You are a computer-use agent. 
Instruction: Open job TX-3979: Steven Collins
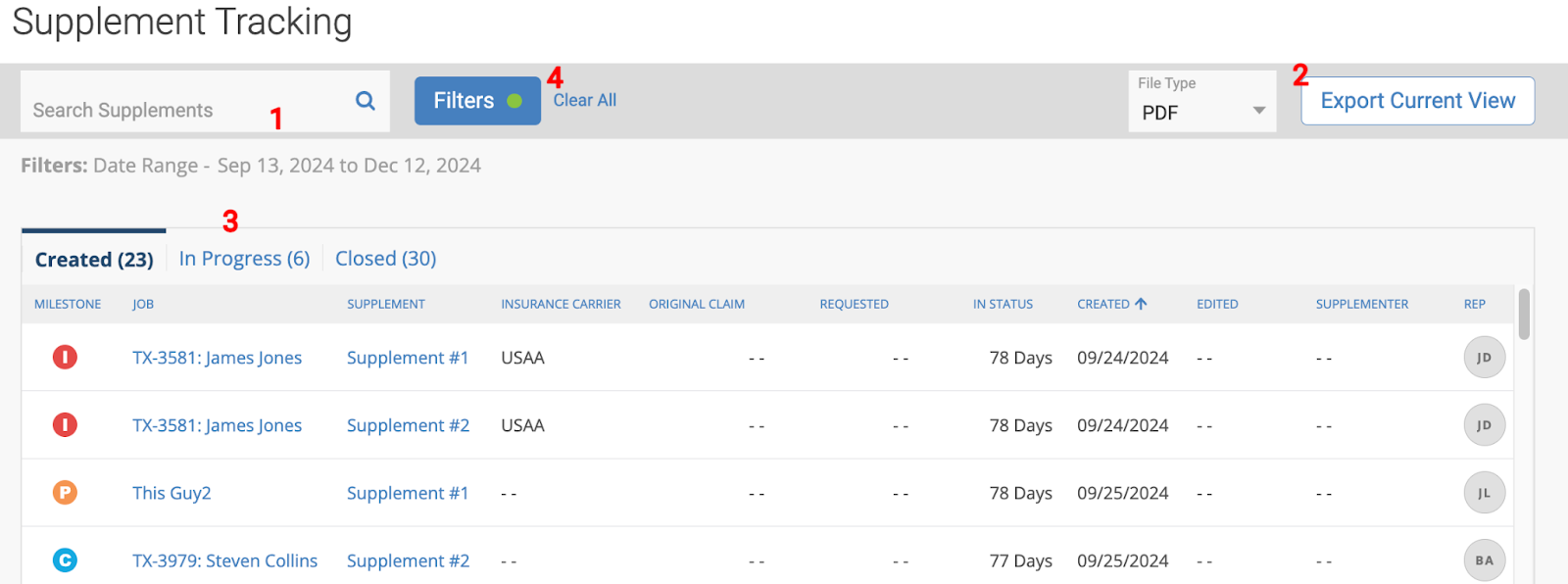click(225, 560)
